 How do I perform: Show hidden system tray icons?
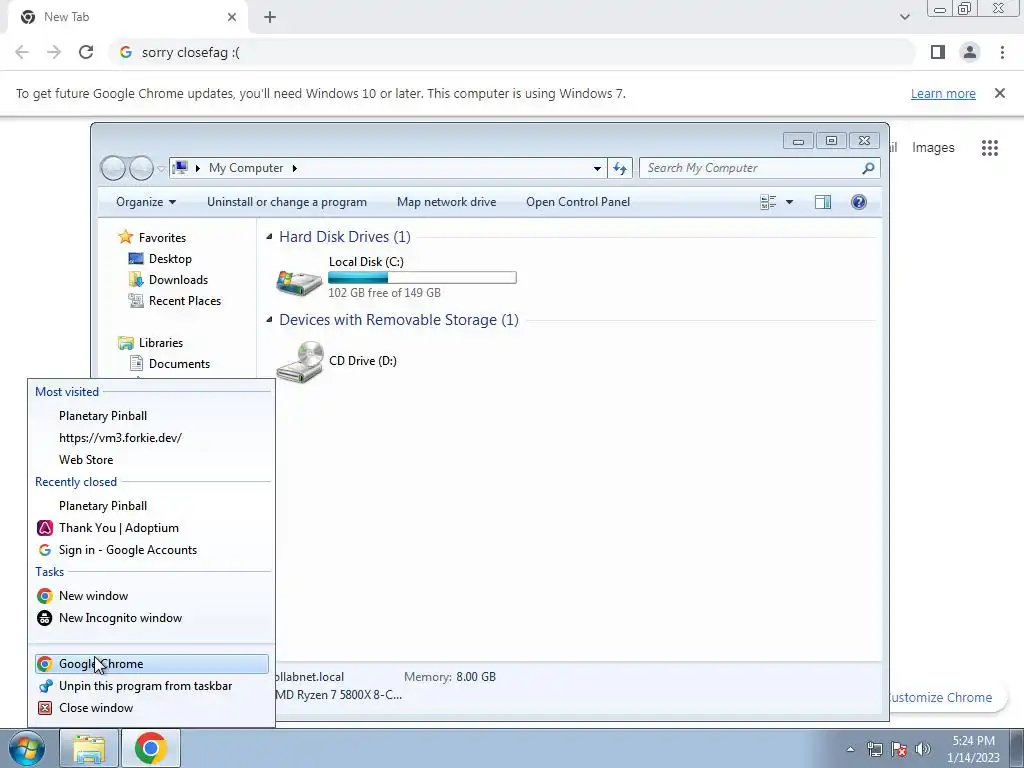(x=850, y=749)
